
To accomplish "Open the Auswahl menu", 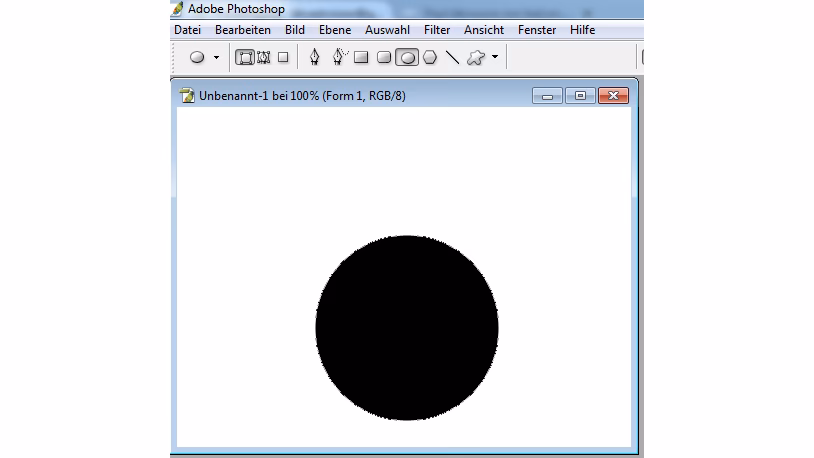I will click(387, 30).
